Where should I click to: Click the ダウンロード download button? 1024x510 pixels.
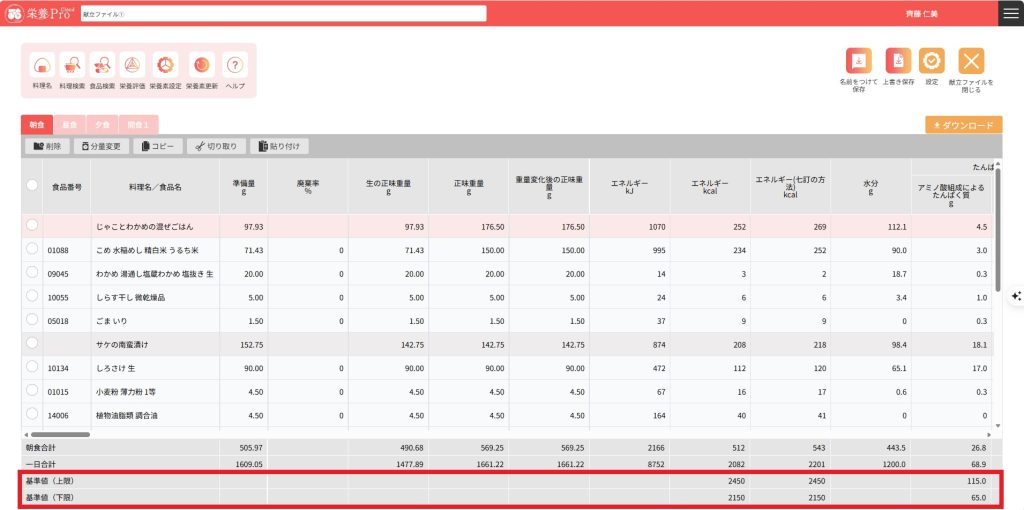point(962,125)
